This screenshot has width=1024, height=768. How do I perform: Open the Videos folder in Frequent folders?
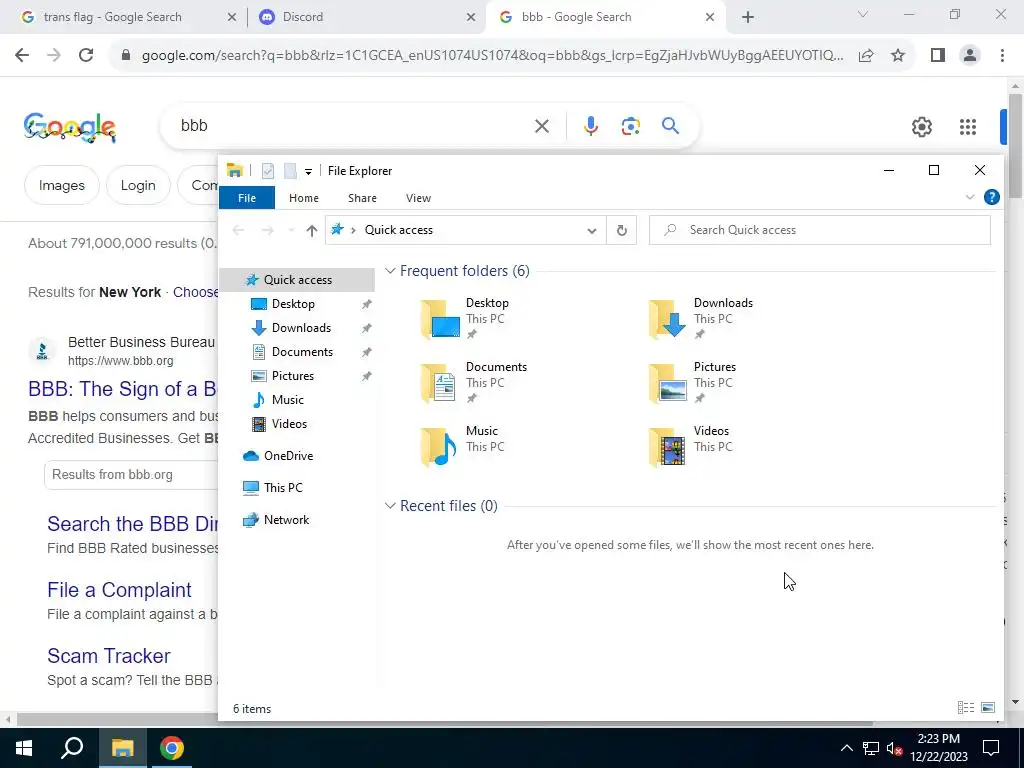[x=691, y=447]
